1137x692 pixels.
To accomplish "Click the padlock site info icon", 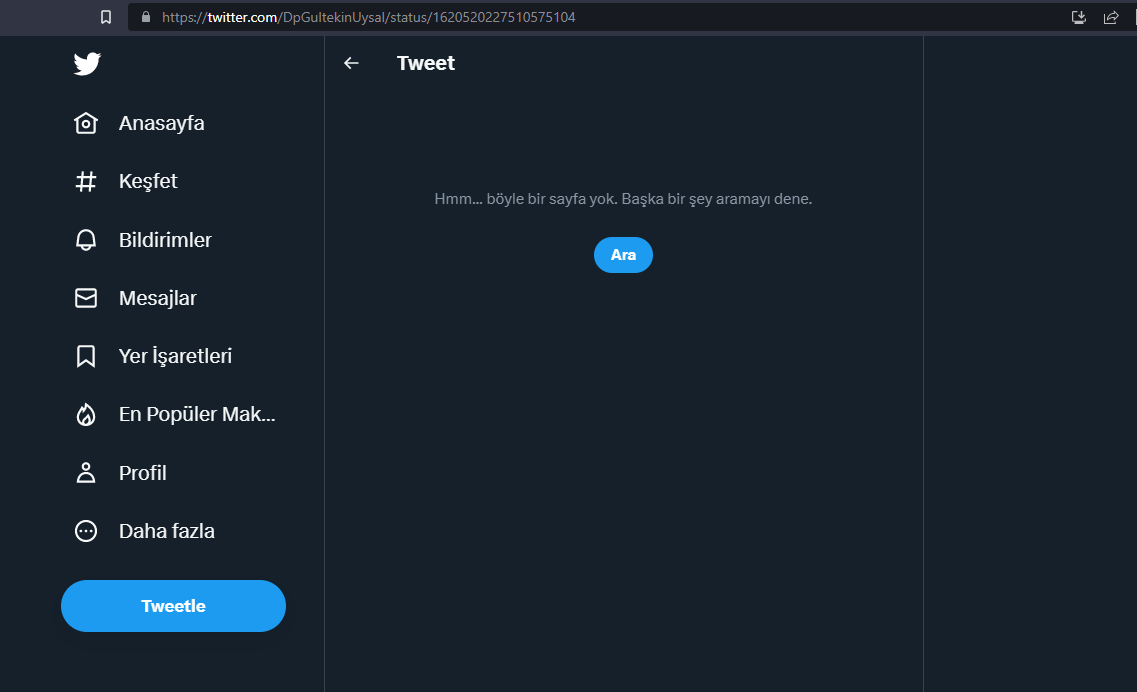I will pos(146,17).
